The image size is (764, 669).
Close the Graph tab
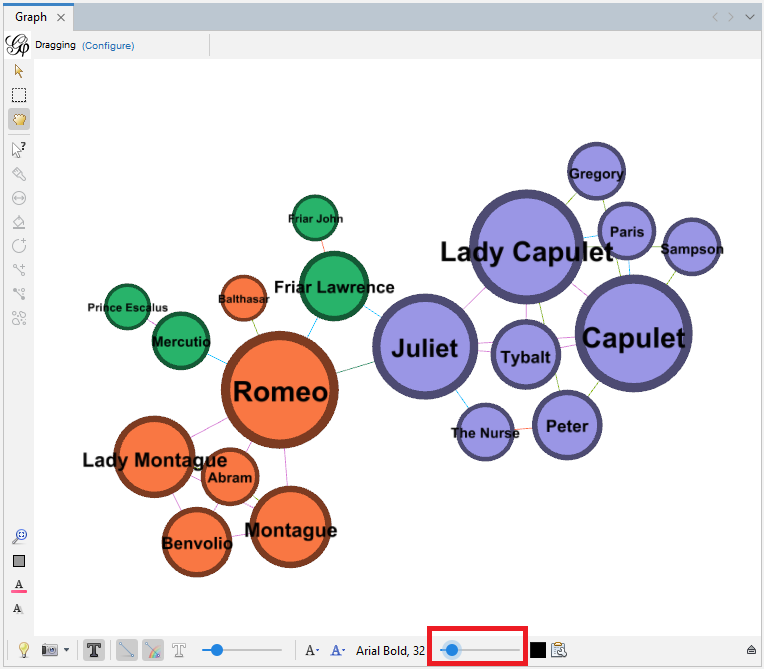click(61, 18)
